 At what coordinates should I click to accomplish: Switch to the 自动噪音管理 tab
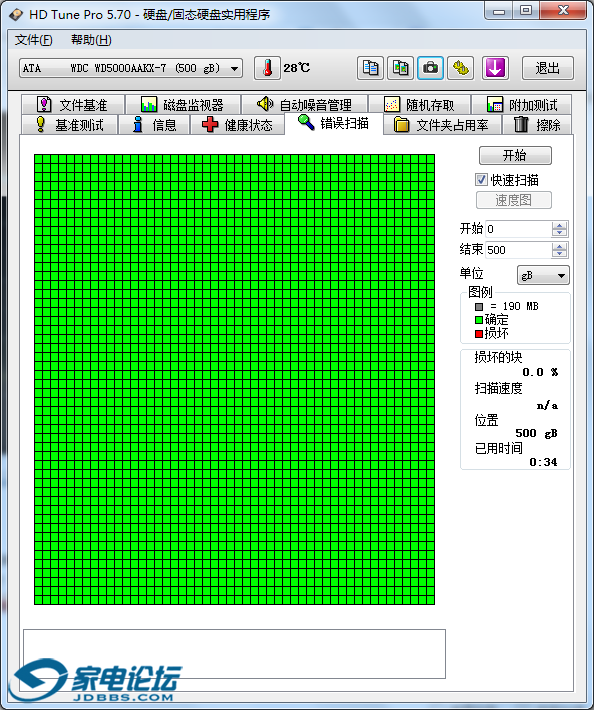(304, 105)
